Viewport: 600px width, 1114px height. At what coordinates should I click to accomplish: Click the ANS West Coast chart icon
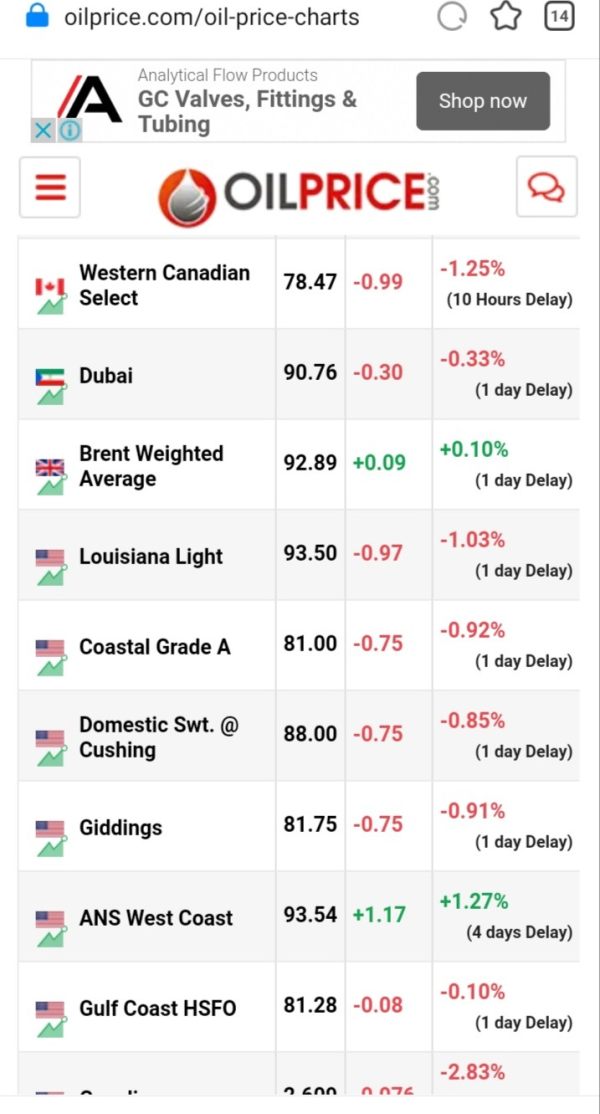pos(50,928)
